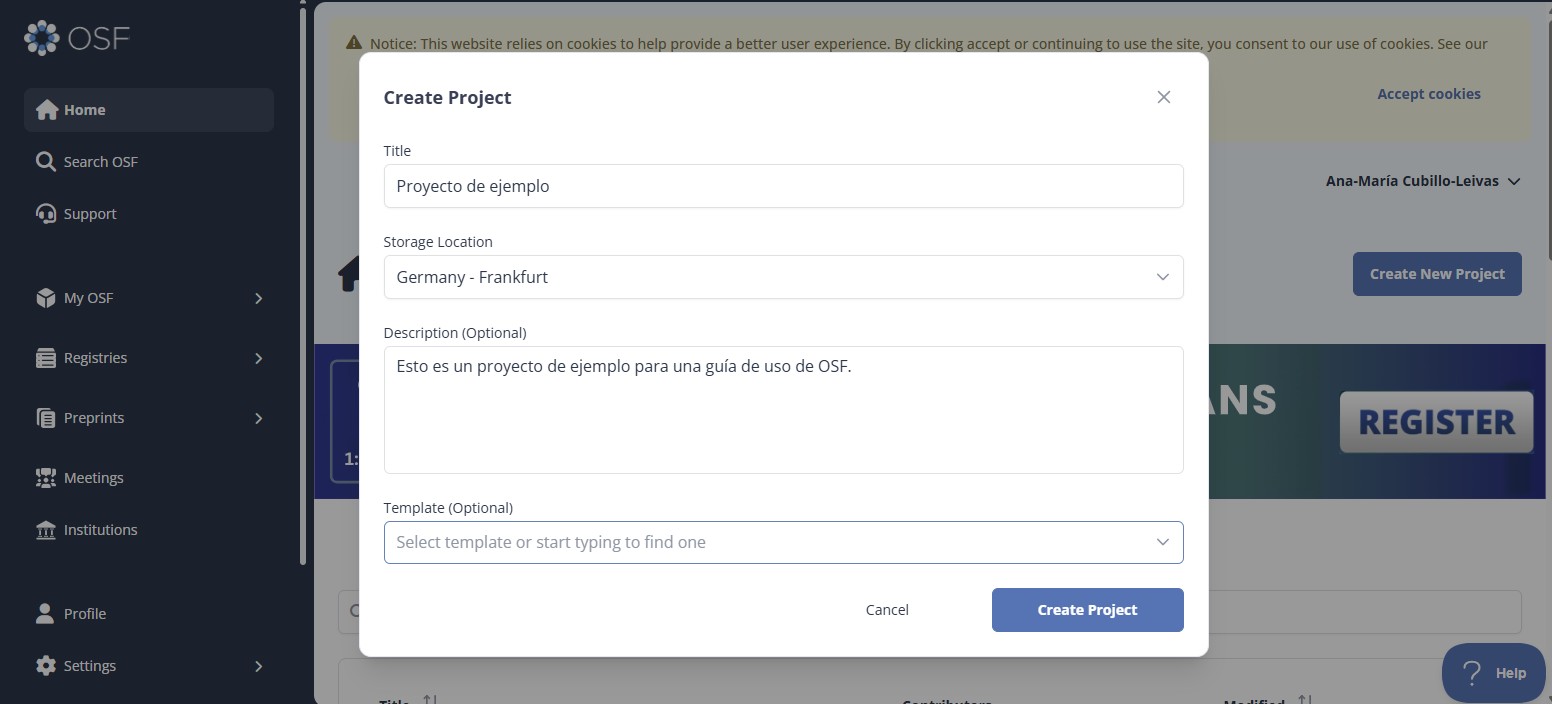Click the Registries icon in sidebar
The height and width of the screenshot is (704, 1552).
point(45,358)
